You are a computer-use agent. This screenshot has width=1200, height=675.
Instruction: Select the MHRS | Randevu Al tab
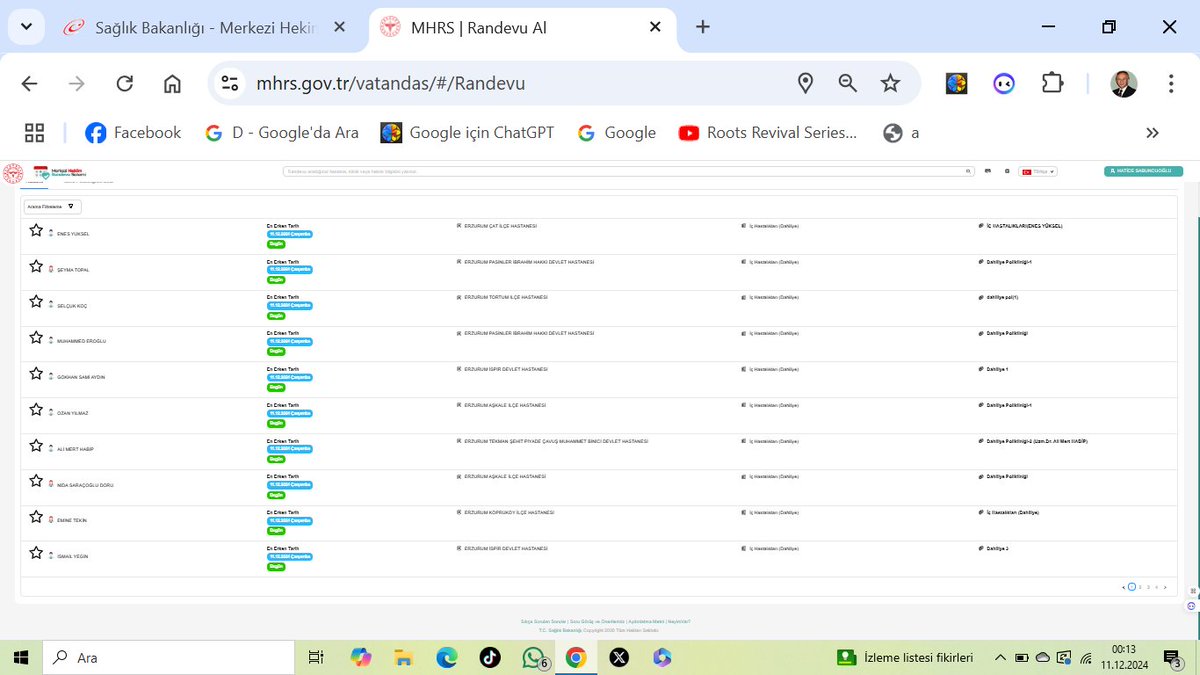[524, 28]
